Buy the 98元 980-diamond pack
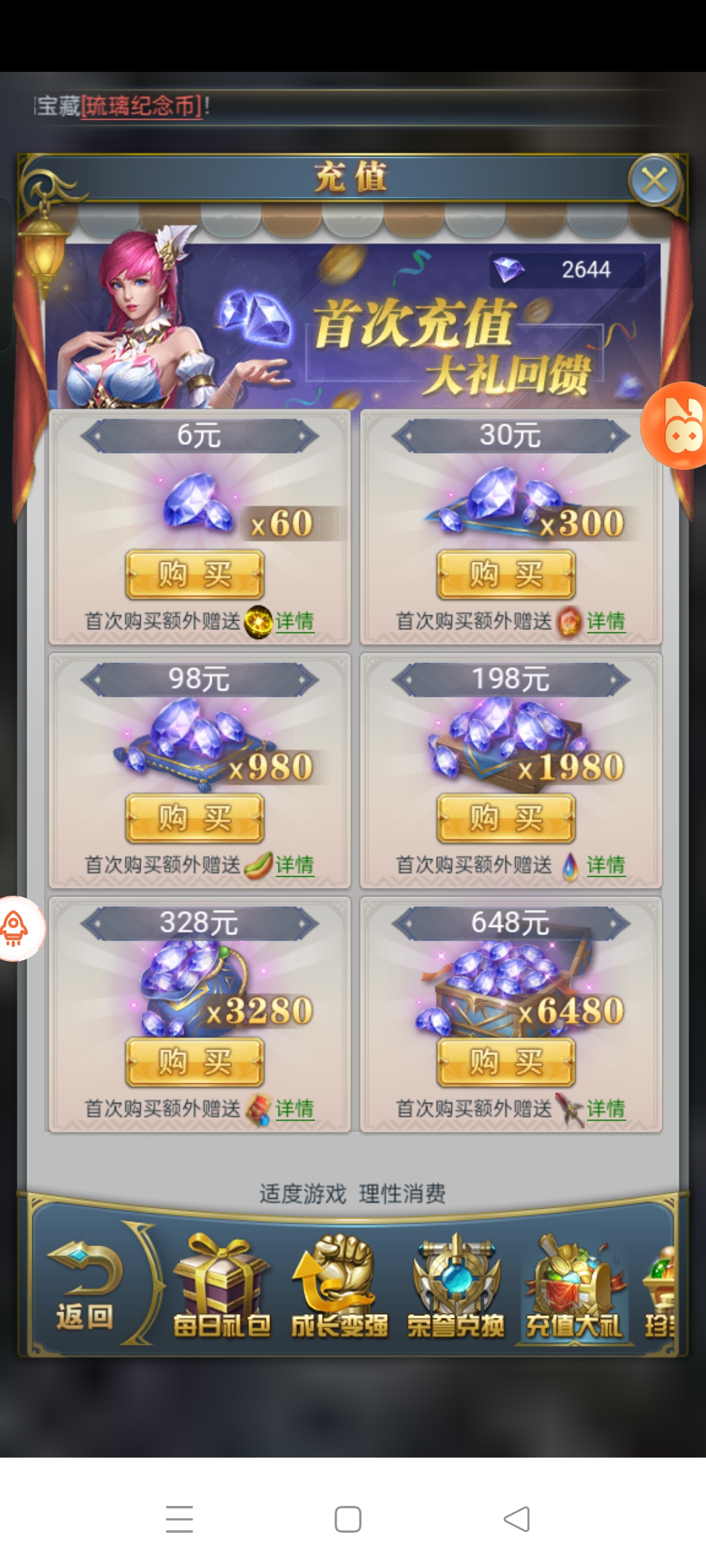This screenshot has width=706, height=1568. (x=195, y=818)
